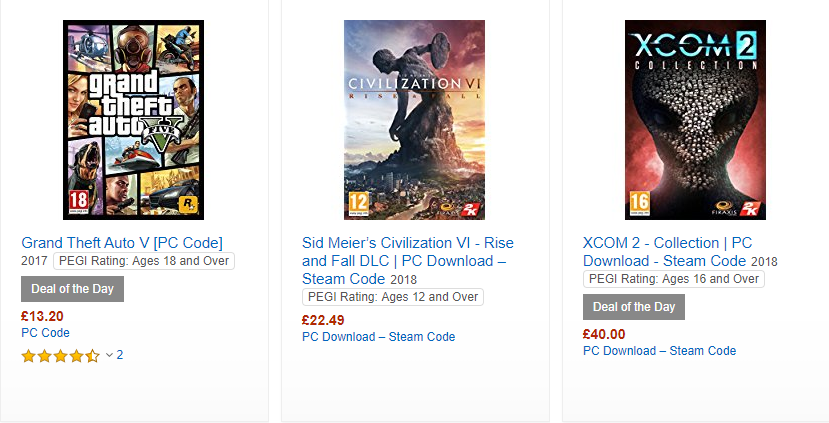Select the £22.49 Civilization VI price
This screenshot has height=423, width=829.
pos(323,320)
